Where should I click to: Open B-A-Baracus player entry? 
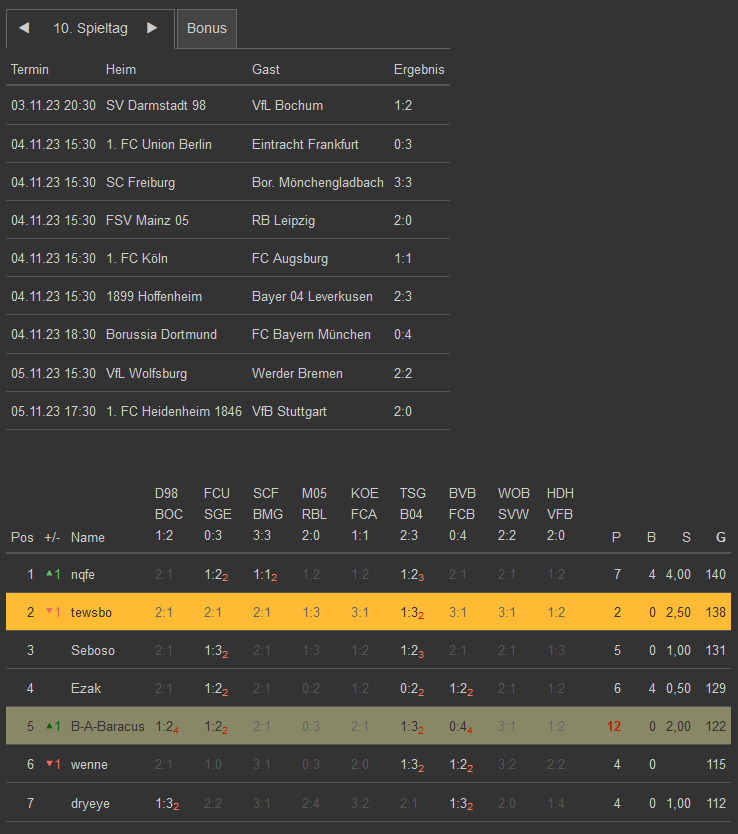point(108,726)
